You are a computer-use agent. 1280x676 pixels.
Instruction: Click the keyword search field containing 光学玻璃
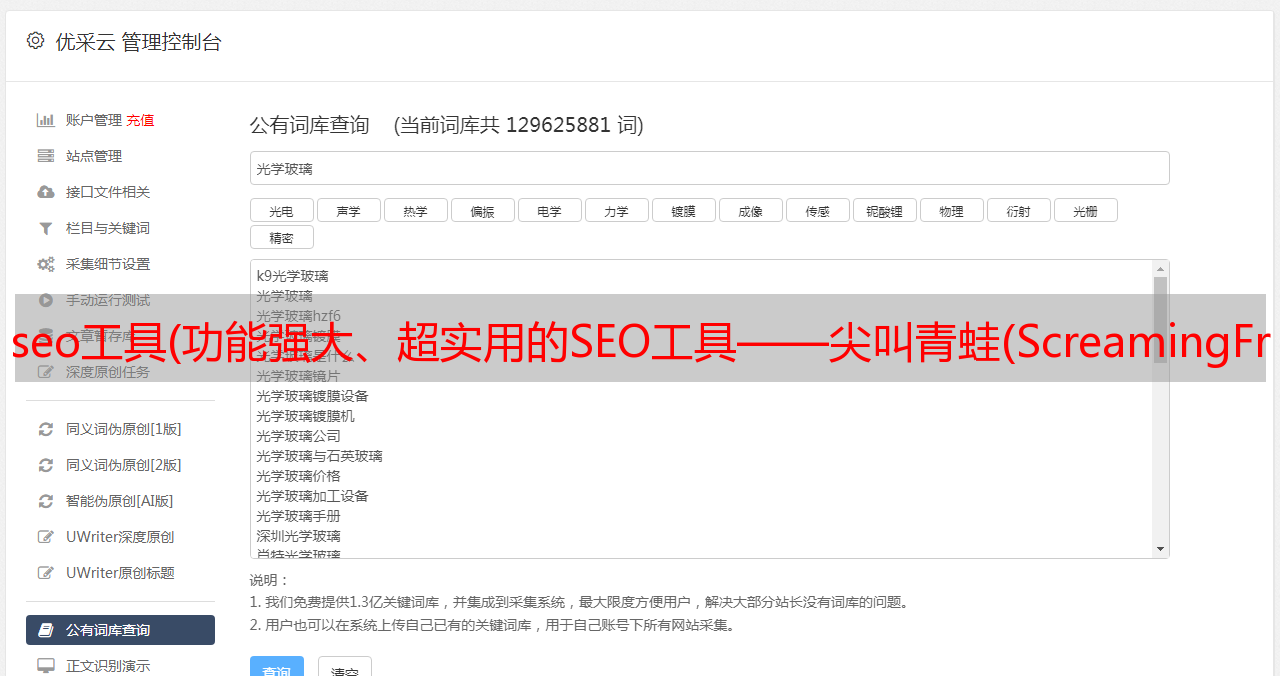click(x=709, y=168)
